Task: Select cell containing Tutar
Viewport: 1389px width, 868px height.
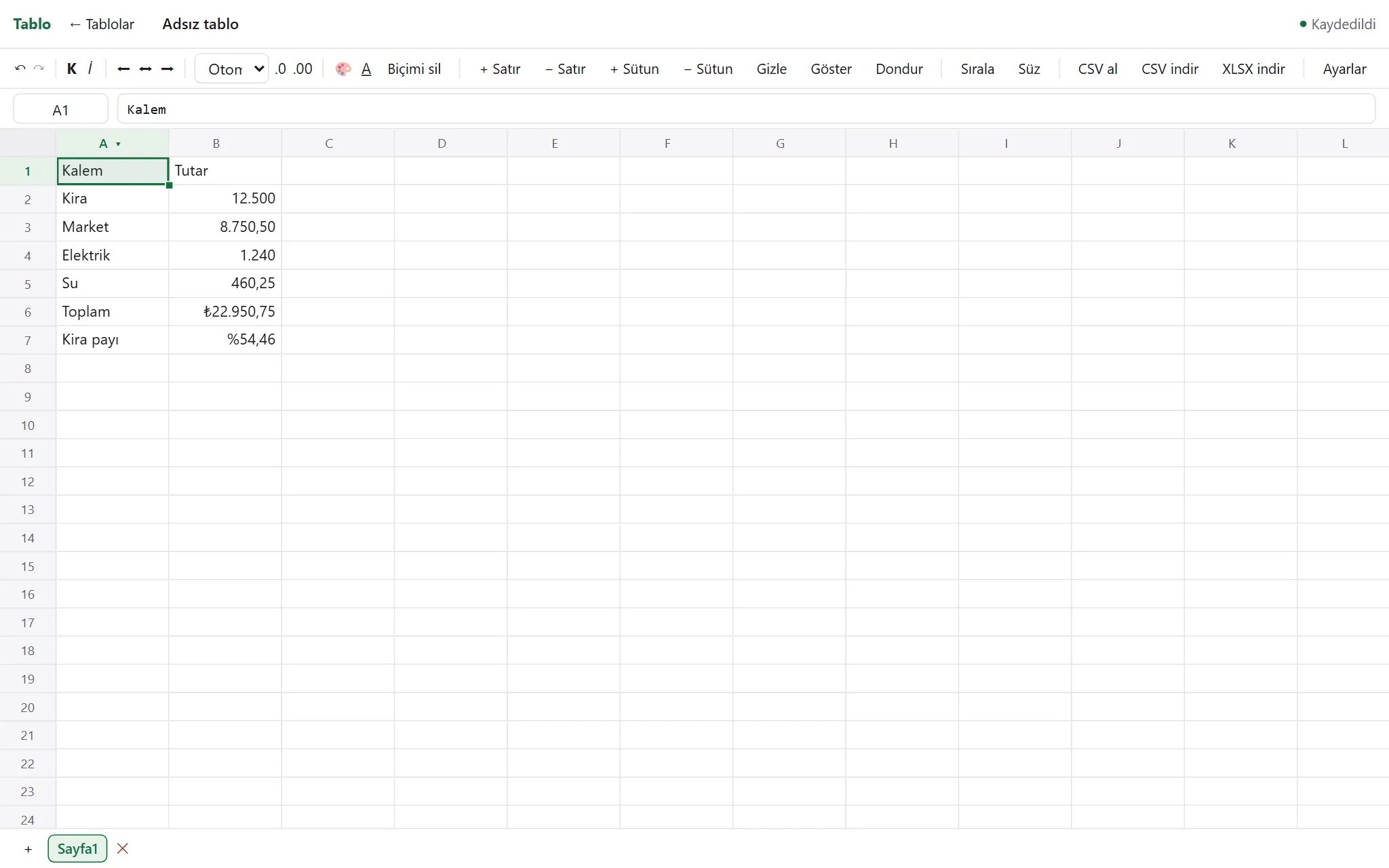Action: point(225,171)
